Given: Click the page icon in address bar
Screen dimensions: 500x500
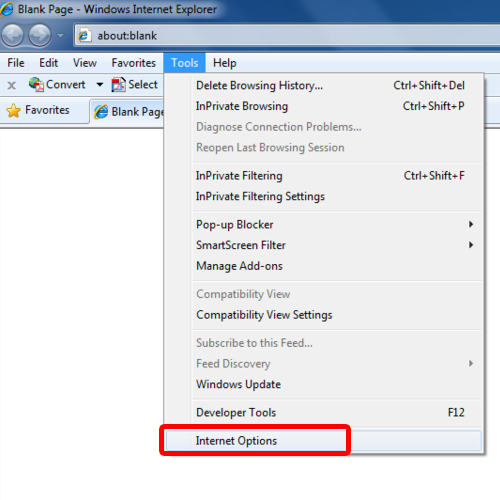Looking at the screenshot, I should pyautogui.click(x=85, y=35).
